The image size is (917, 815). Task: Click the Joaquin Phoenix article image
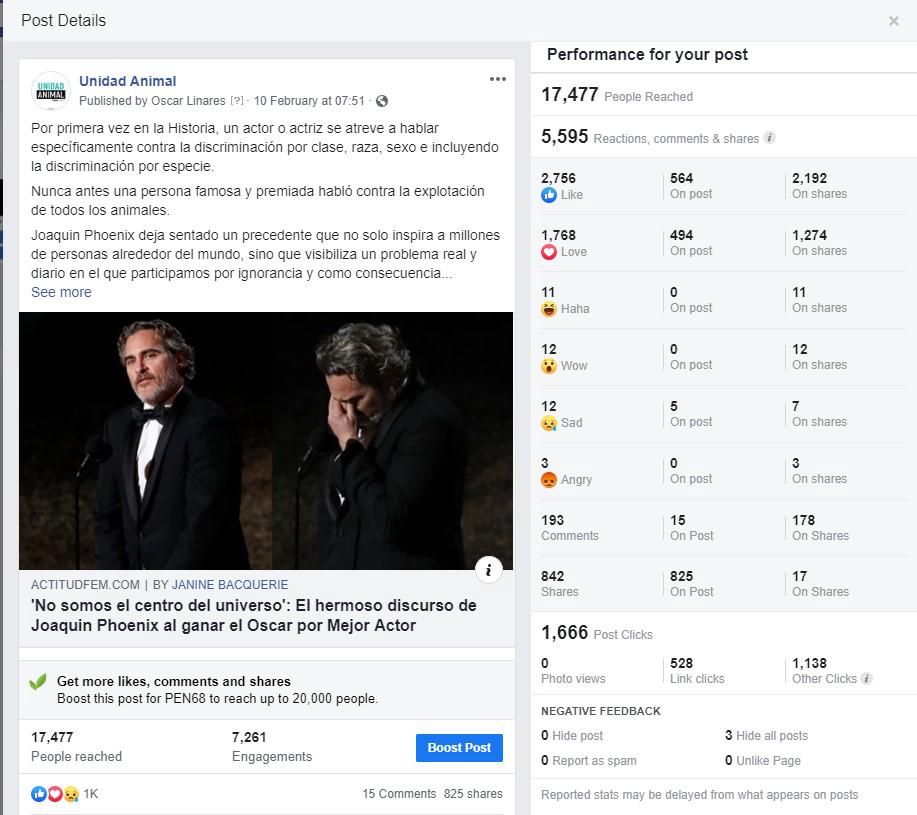pos(266,441)
